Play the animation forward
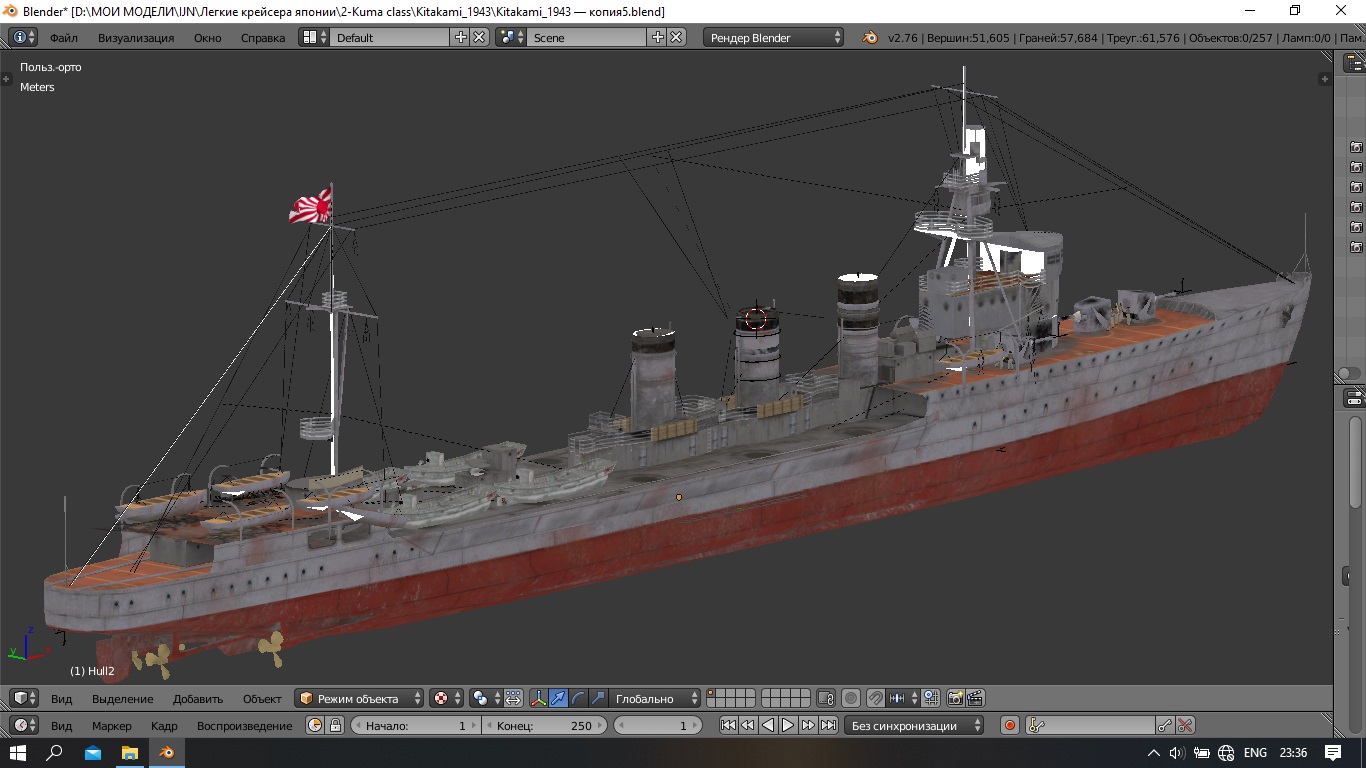Screen dimensions: 1366x768 [788, 725]
